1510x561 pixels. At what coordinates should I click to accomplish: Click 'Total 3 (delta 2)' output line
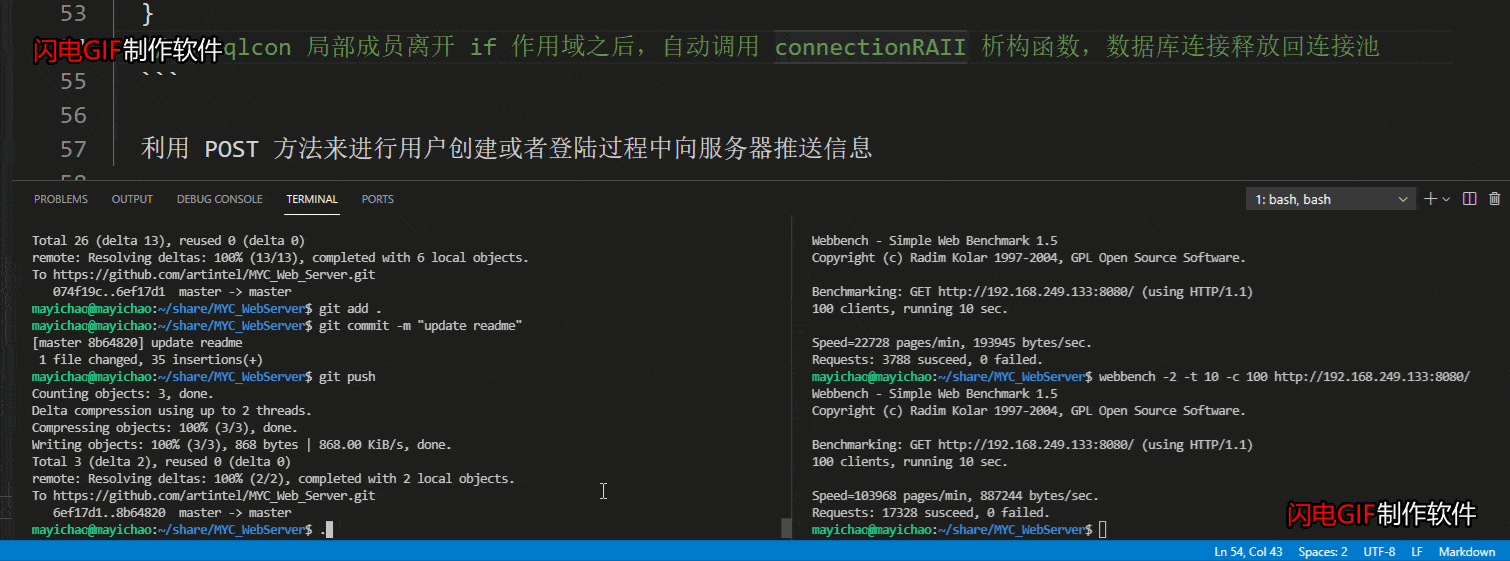161,462
